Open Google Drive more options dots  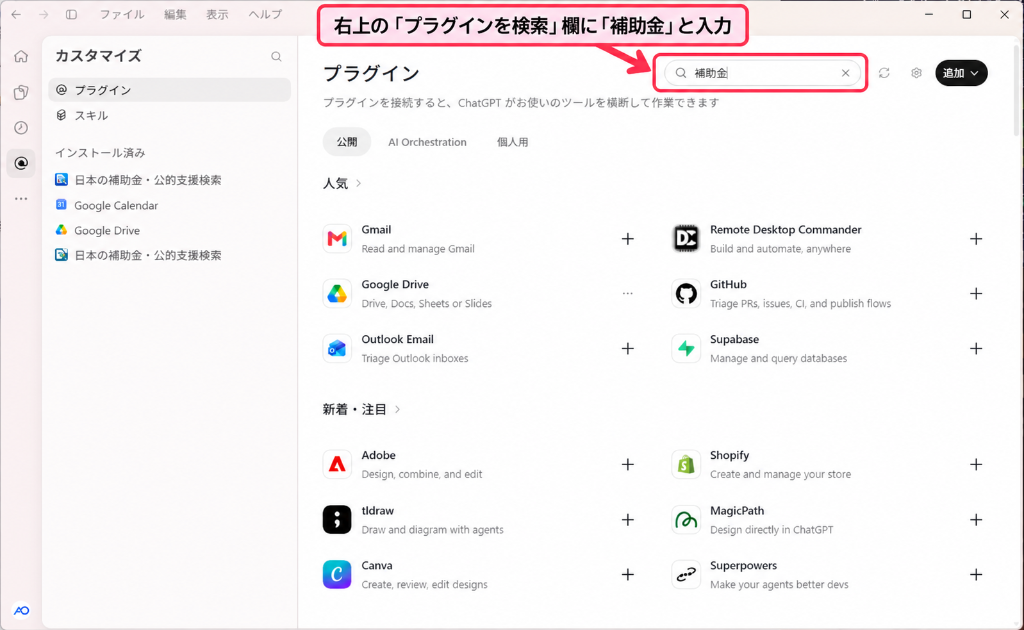(x=628, y=294)
